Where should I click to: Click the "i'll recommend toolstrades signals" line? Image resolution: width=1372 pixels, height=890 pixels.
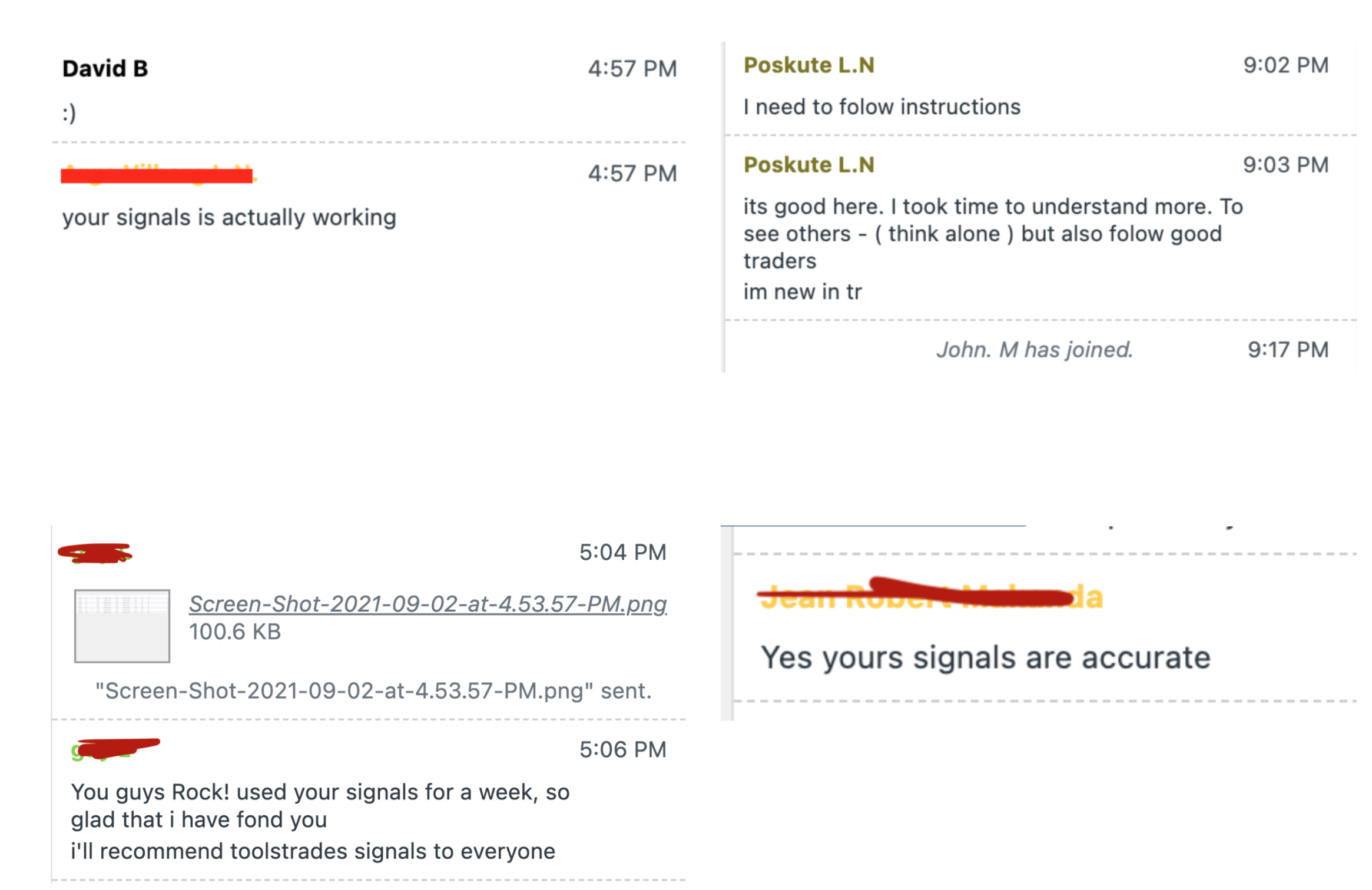coord(313,851)
